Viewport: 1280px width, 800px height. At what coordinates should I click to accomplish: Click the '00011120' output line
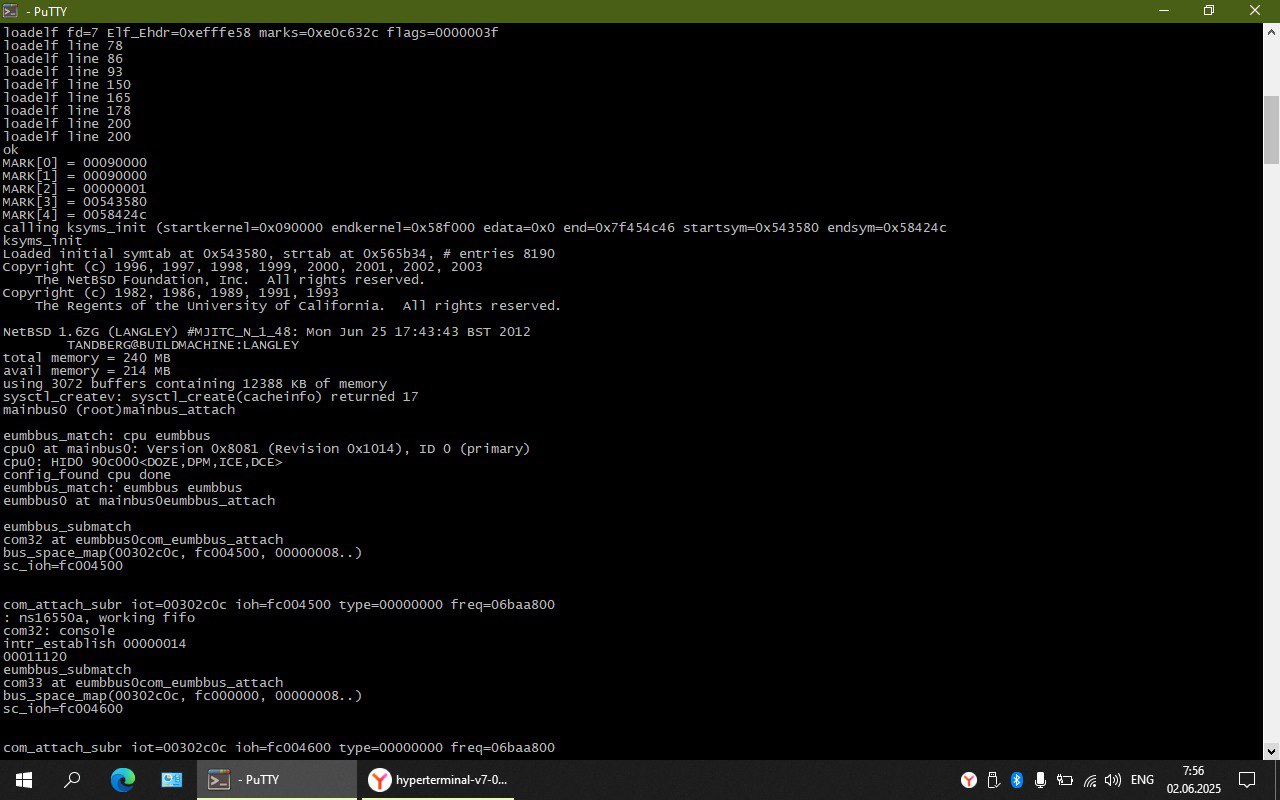click(x=35, y=657)
